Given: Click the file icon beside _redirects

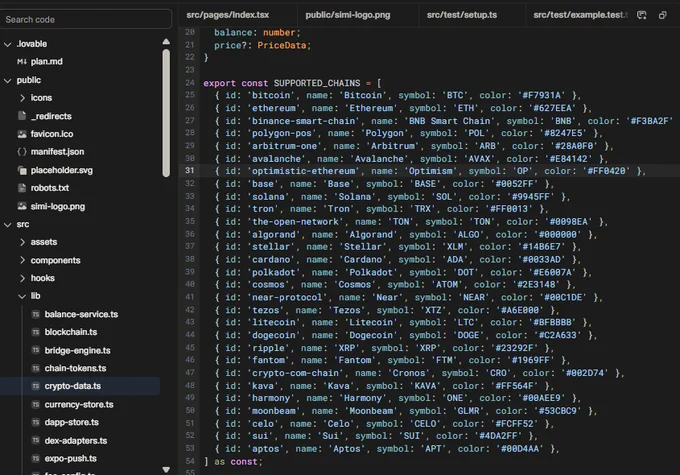Looking at the screenshot, I should click(x=22, y=116).
